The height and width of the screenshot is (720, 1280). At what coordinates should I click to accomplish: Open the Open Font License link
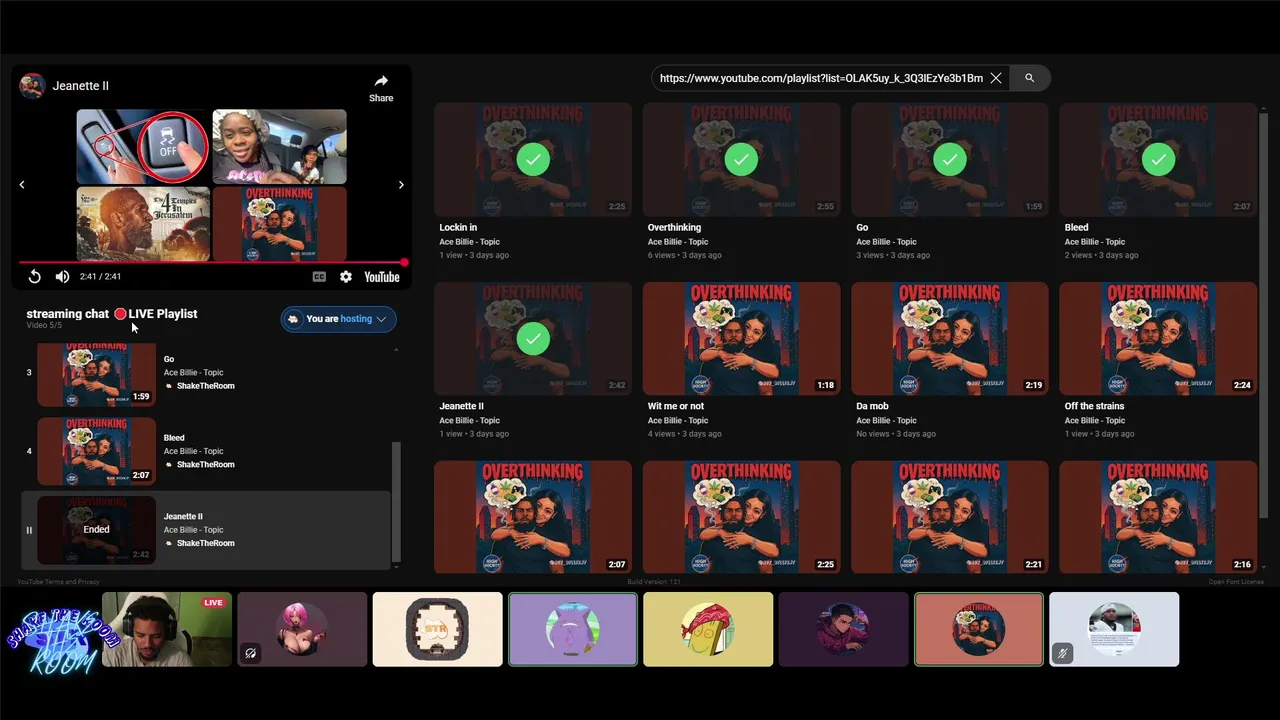pyautogui.click(x=1236, y=582)
